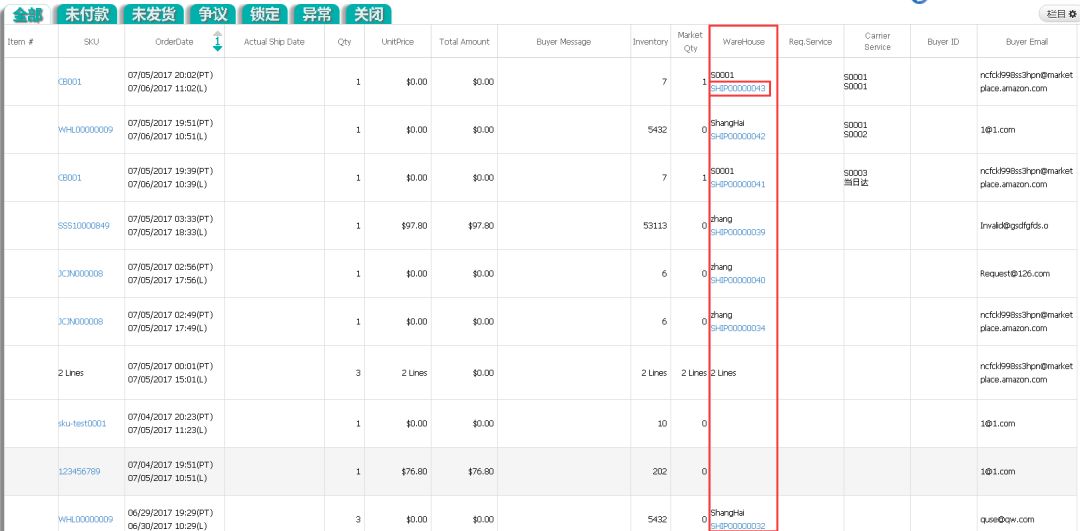Open SKU WHL00000009 in the 06/29/2017 row

click(x=85, y=519)
